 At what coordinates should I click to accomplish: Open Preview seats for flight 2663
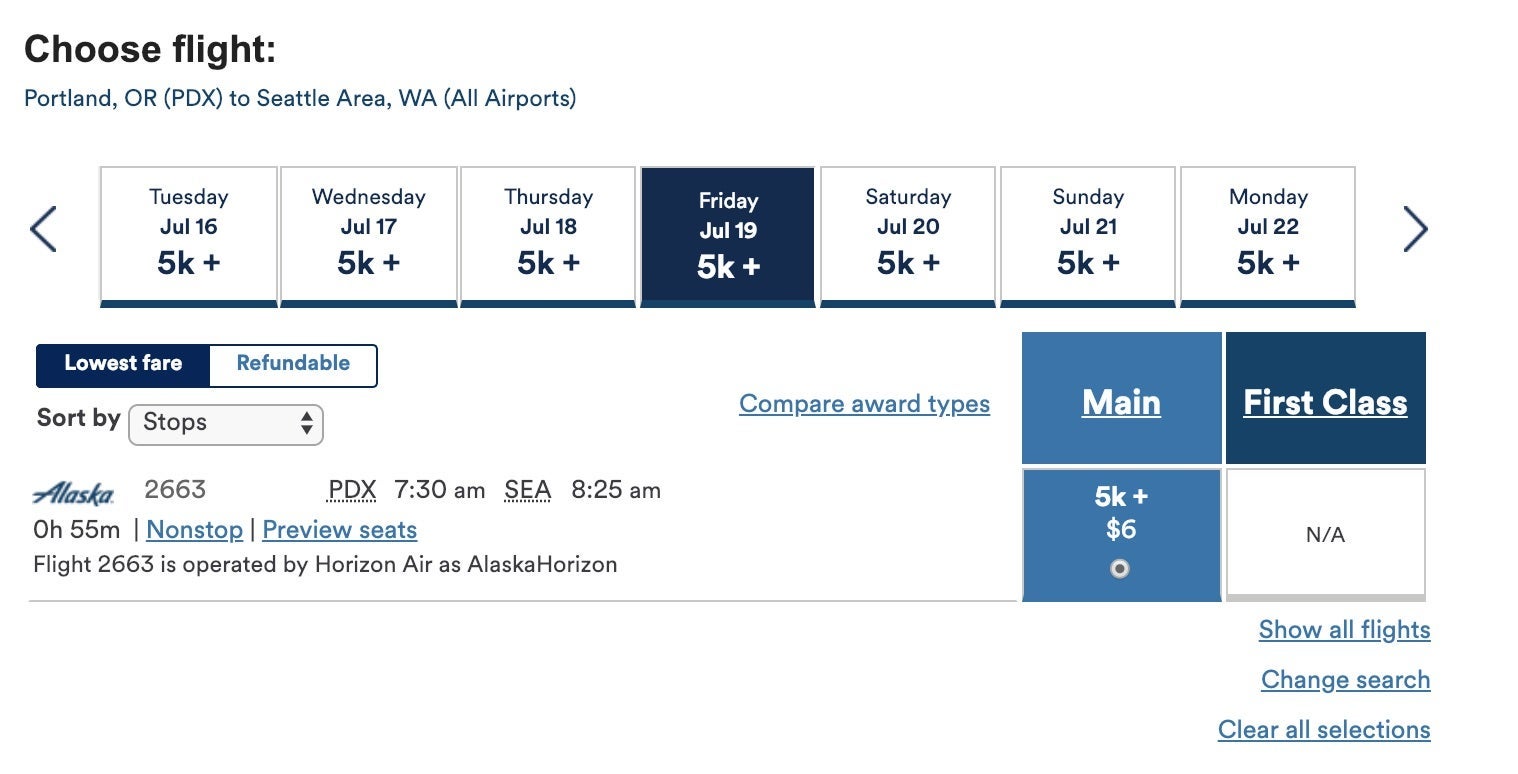[x=339, y=529]
